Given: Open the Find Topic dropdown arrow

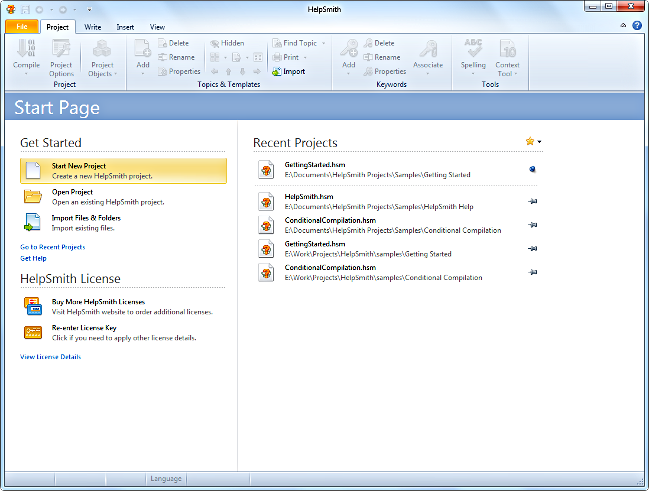Looking at the screenshot, I should tap(323, 43).
